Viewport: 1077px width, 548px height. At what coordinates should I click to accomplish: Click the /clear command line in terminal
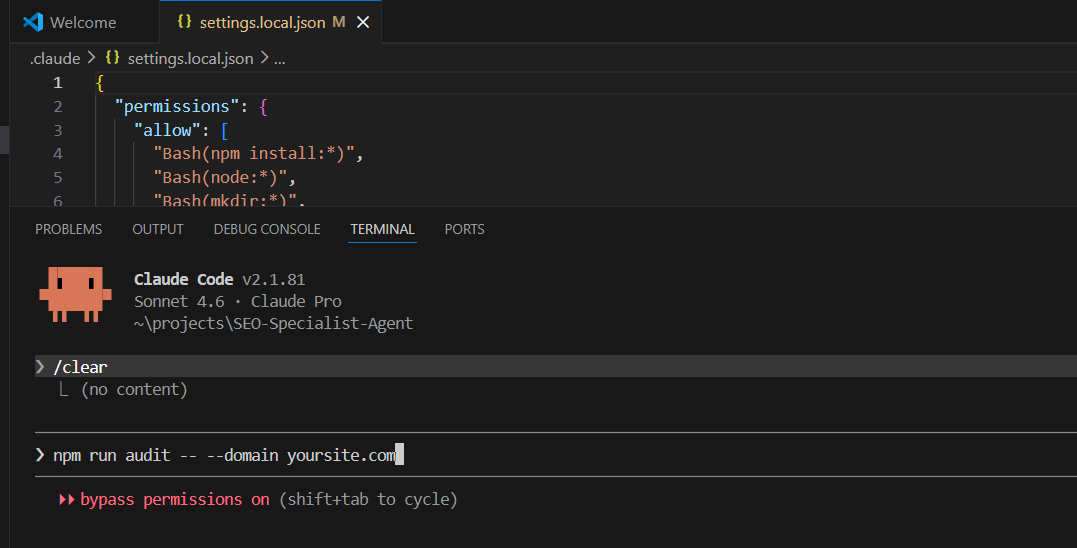556,367
